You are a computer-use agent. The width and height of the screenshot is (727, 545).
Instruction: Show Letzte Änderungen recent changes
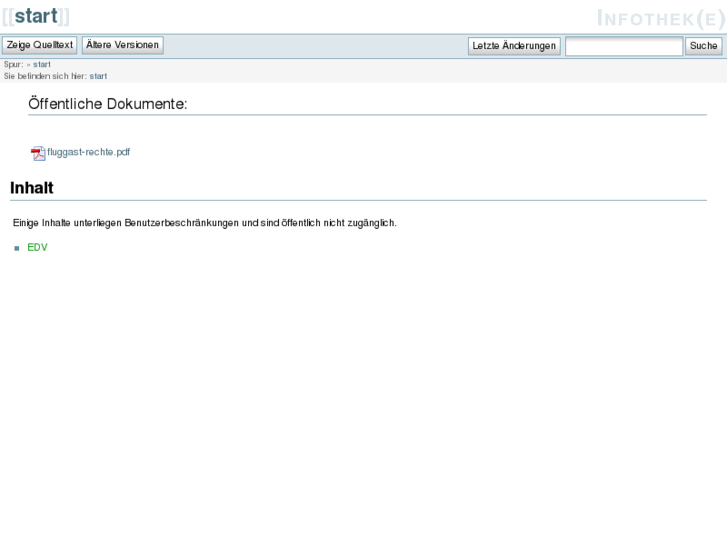(514, 46)
